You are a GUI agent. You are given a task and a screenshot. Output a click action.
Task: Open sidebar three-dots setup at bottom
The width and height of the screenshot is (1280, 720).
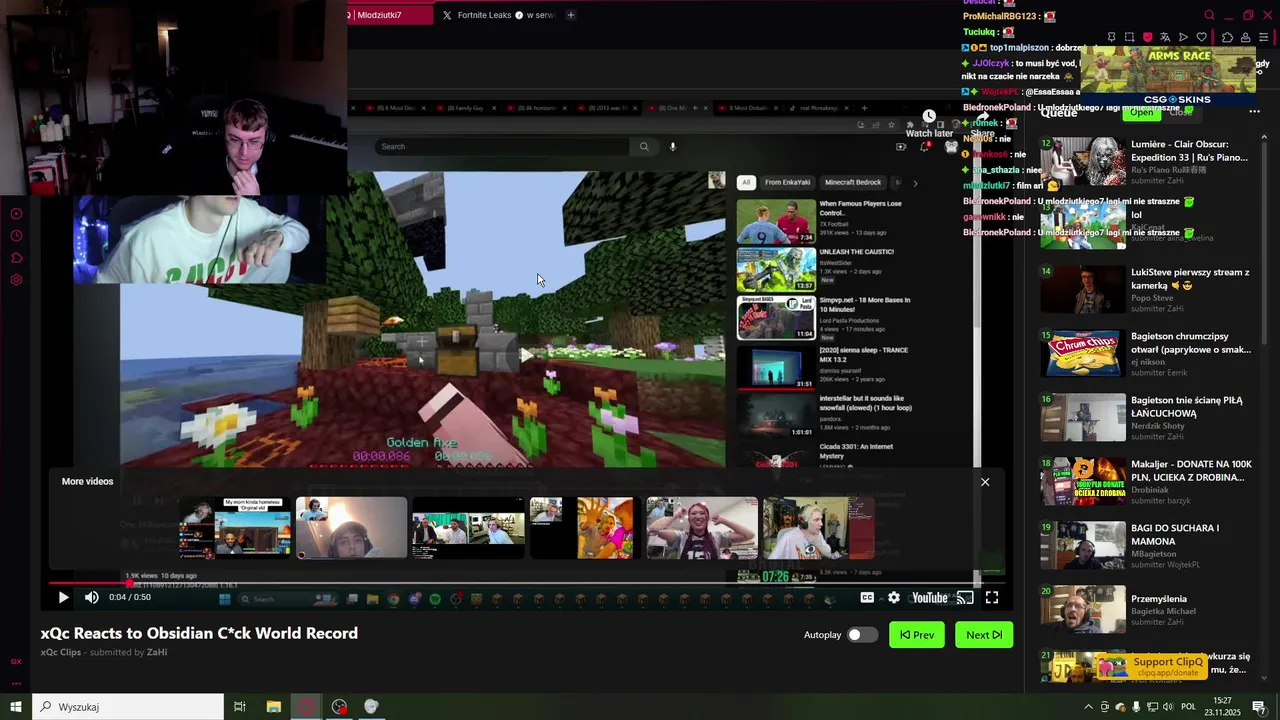pos(16,683)
